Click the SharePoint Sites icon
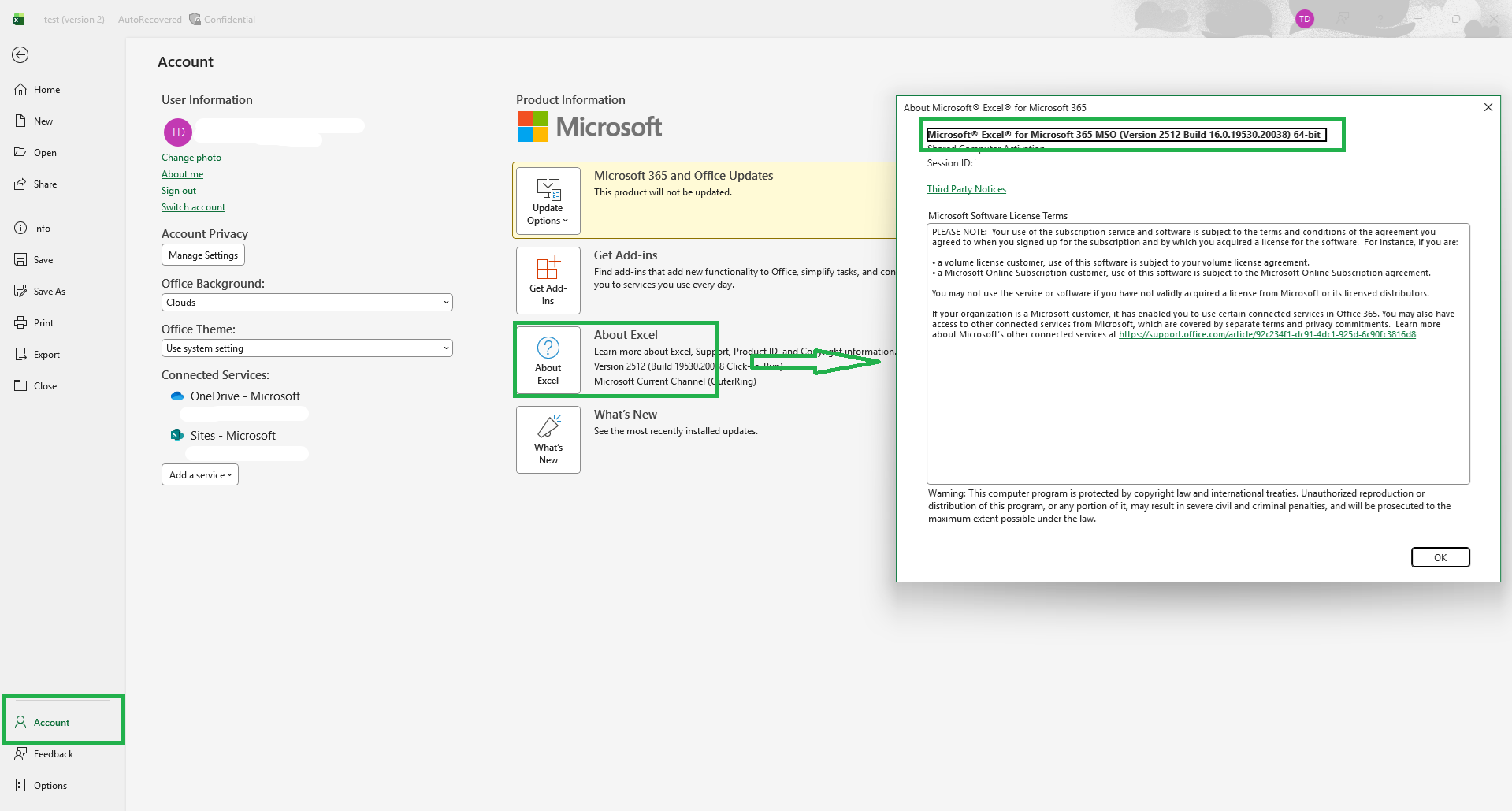 [177, 435]
